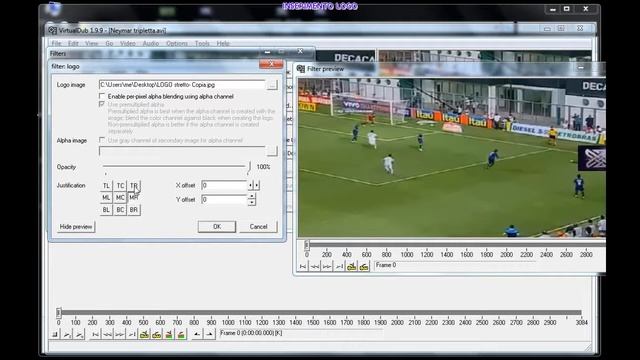Click the X offset input field

pos(224,185)
